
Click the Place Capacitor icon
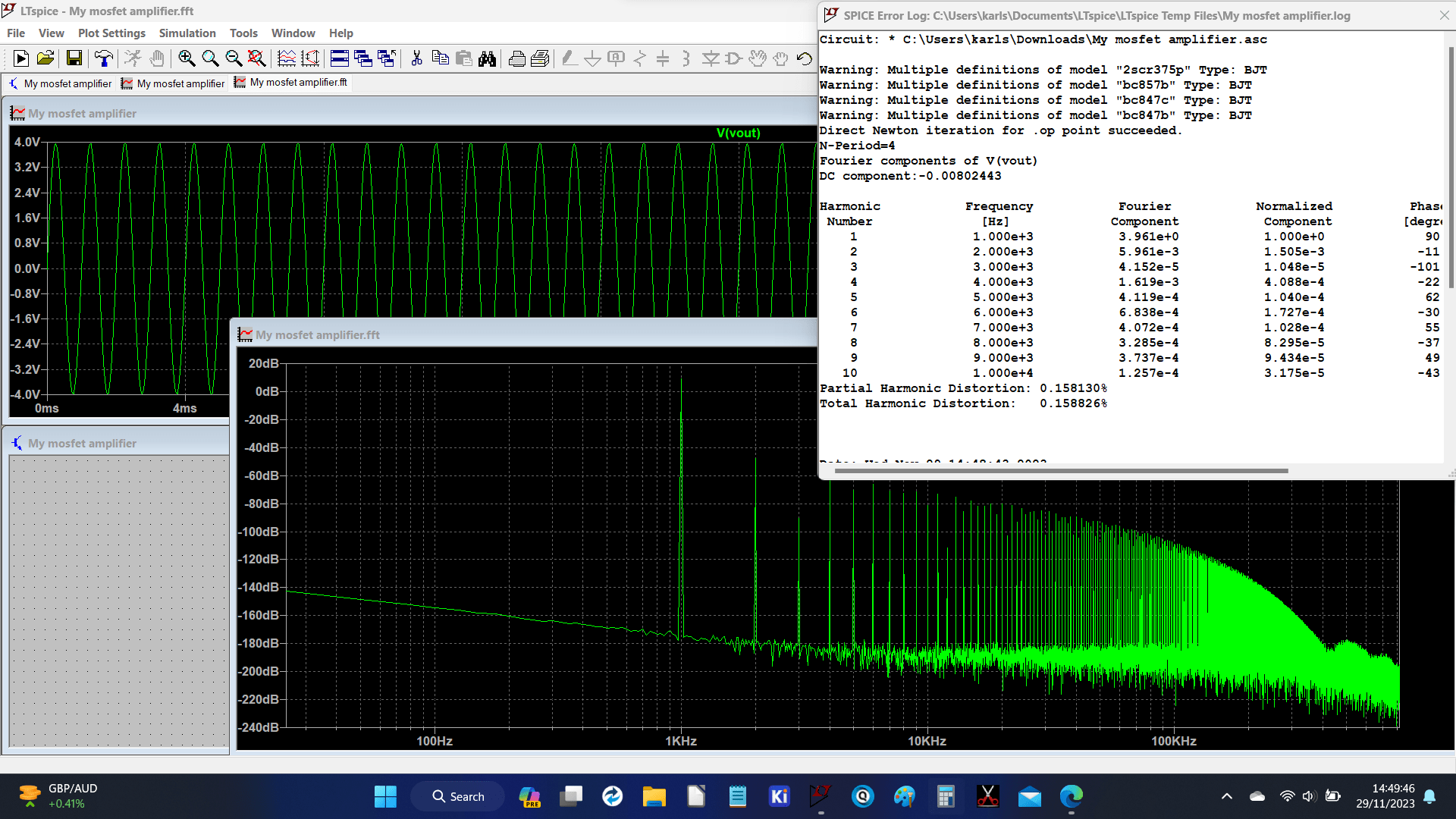[663, 58]
